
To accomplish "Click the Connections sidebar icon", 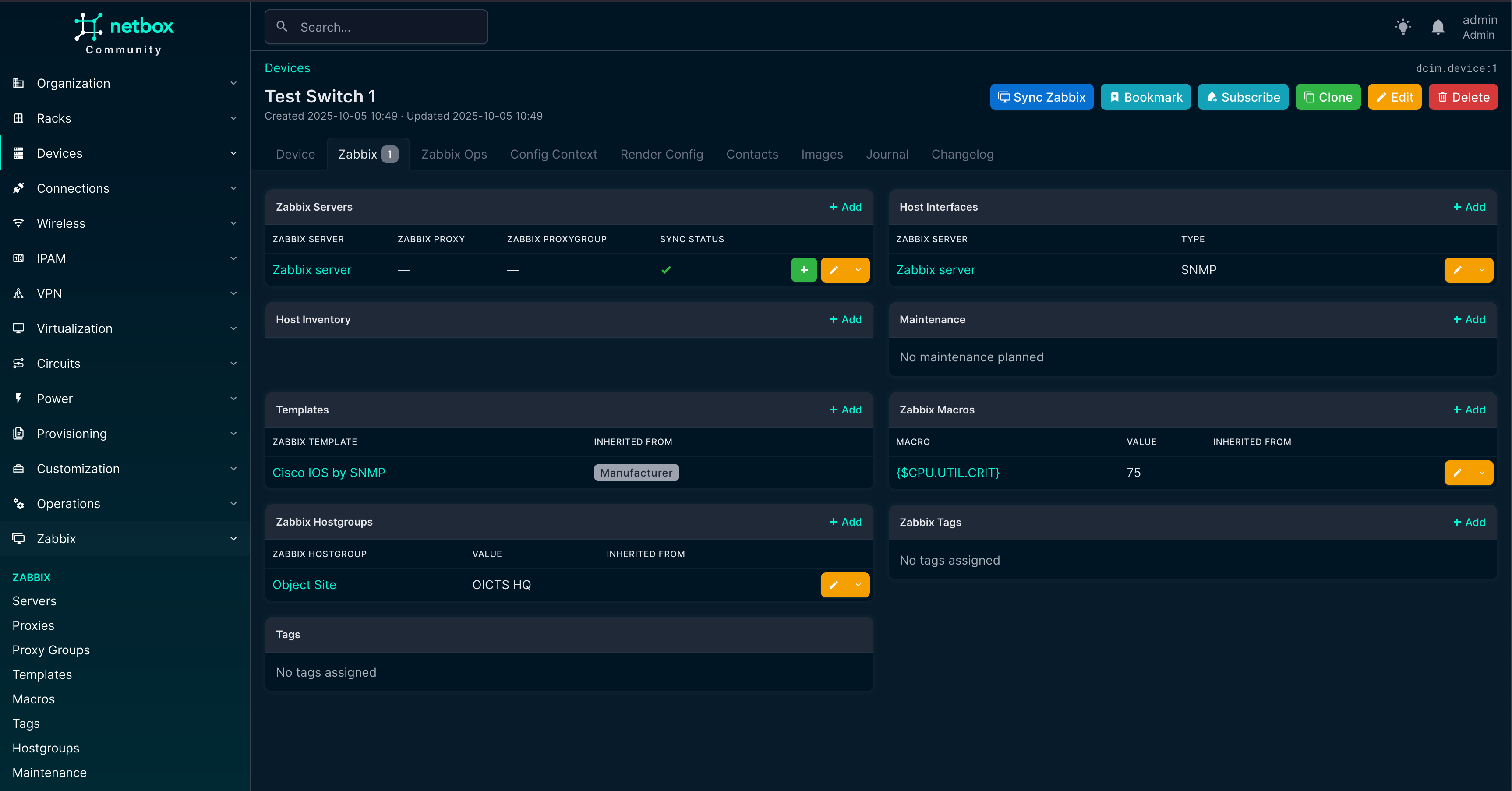I will [x=19, y=188].
